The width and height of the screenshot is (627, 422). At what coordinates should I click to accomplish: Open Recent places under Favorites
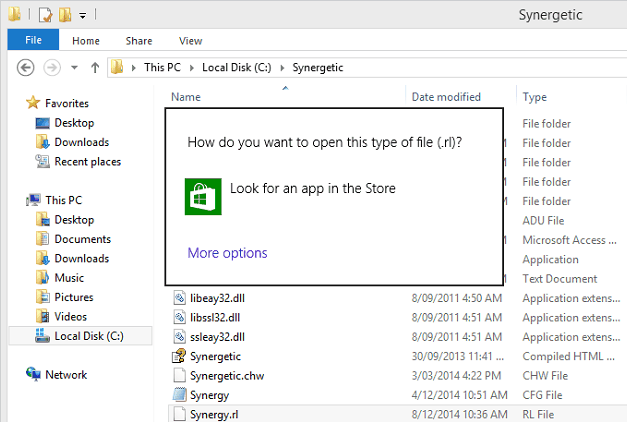(x=88, y=162)
